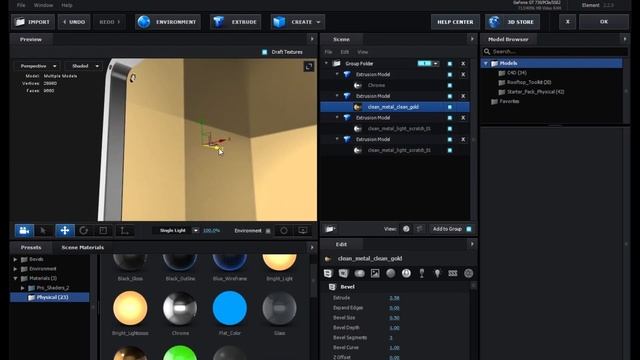Toggle visibility of Chrome material row
Image resolution: width=640 pixels, height=360 pixels.
coord(450,85)
